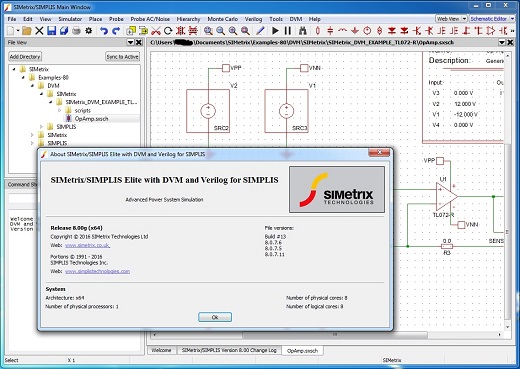This screenshot has height=369, width=520.
Task: Open options with the gear icon
Action: point(89,31)
